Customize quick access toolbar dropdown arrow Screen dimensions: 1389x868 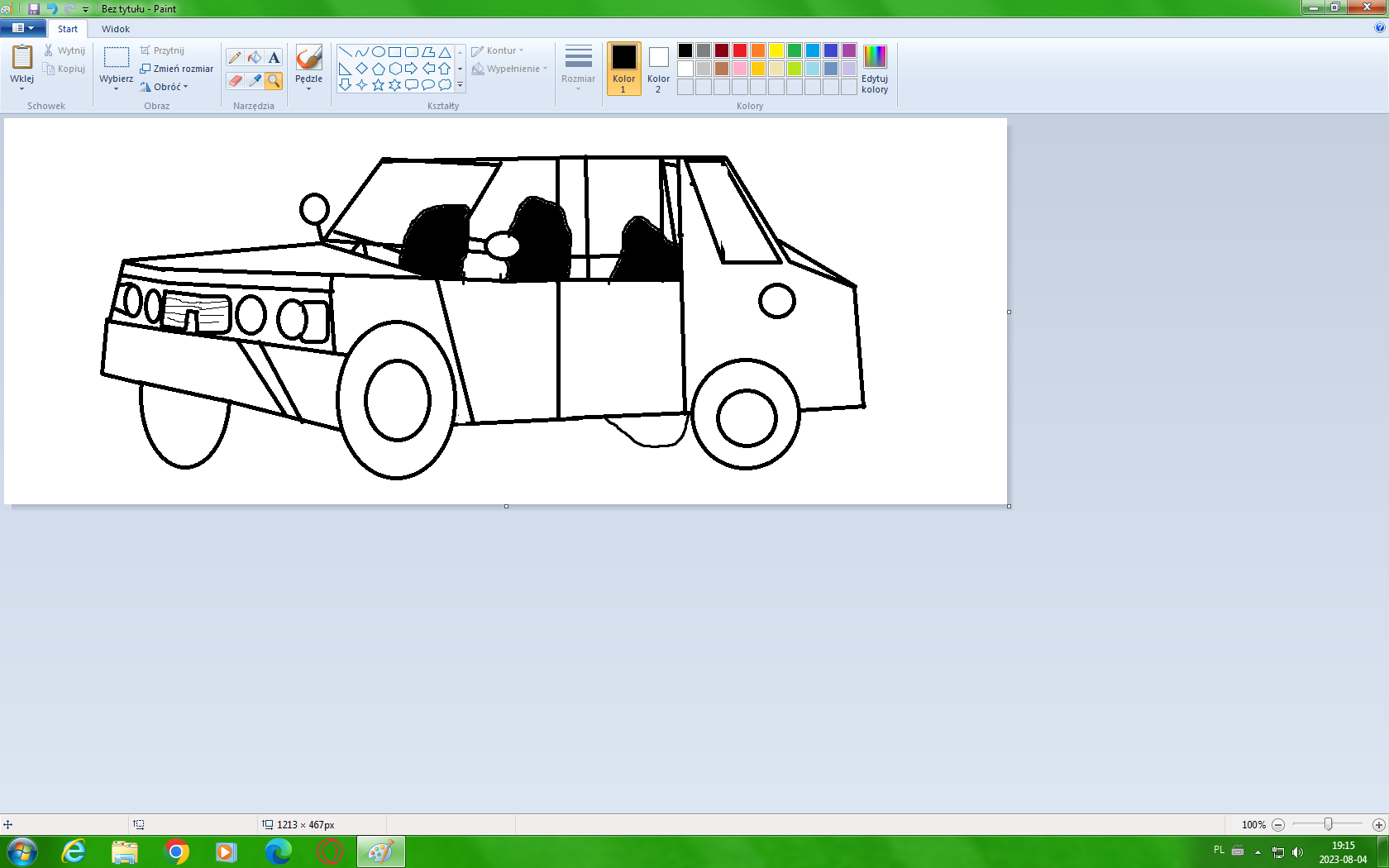[x=86, y=9]
